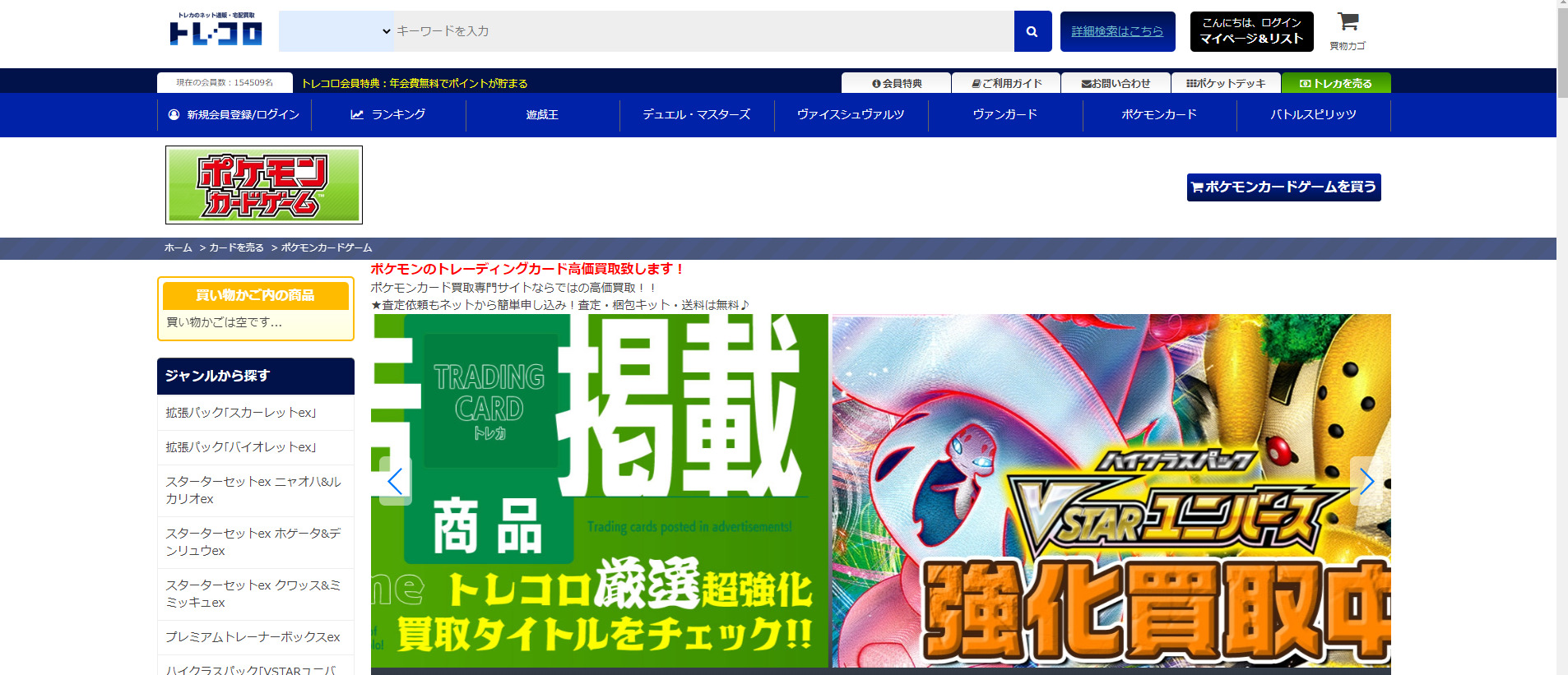Show the previous carousel slide arrow

(395, 481)
